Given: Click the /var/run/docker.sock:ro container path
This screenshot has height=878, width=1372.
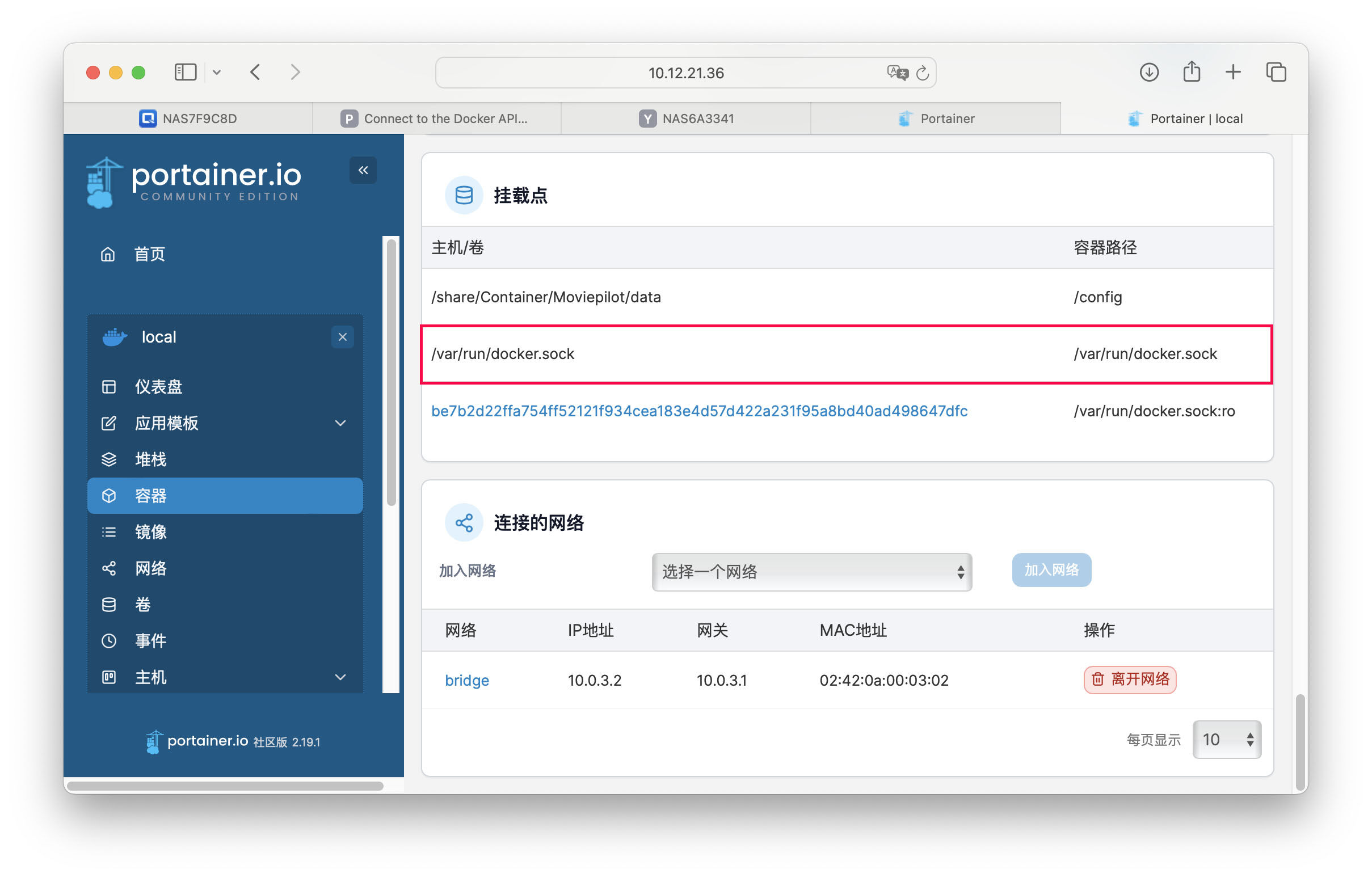Looking at the screenshot, I should coord(1154,411).
